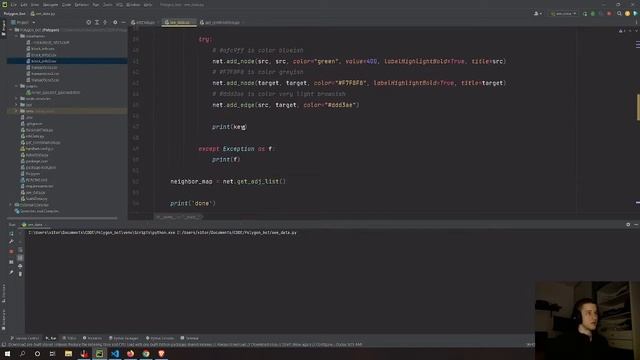Click see_data.py in navigation bar
This screenshot has width=640, height=360.
pos(43,13)
